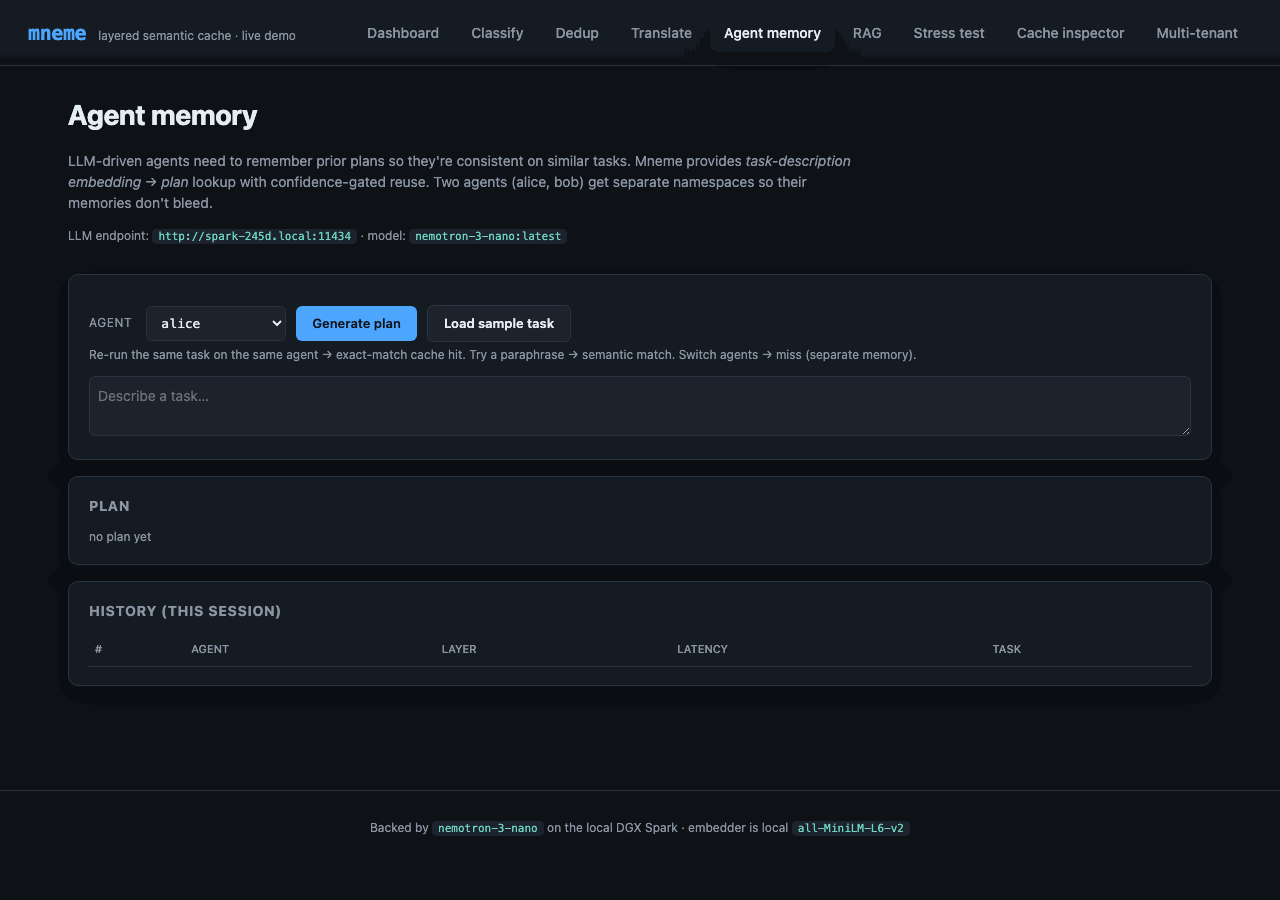Click the AGENT column header in history
Viewport: 1280px width, 900px height.
point(210,649)
